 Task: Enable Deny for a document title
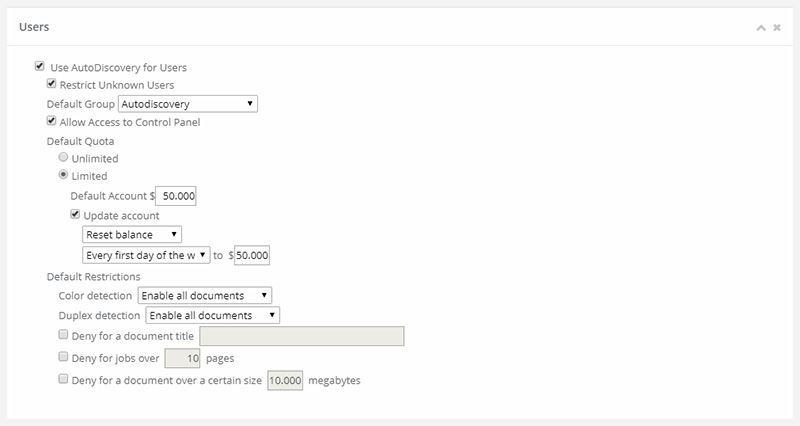(x=64, y=336)
